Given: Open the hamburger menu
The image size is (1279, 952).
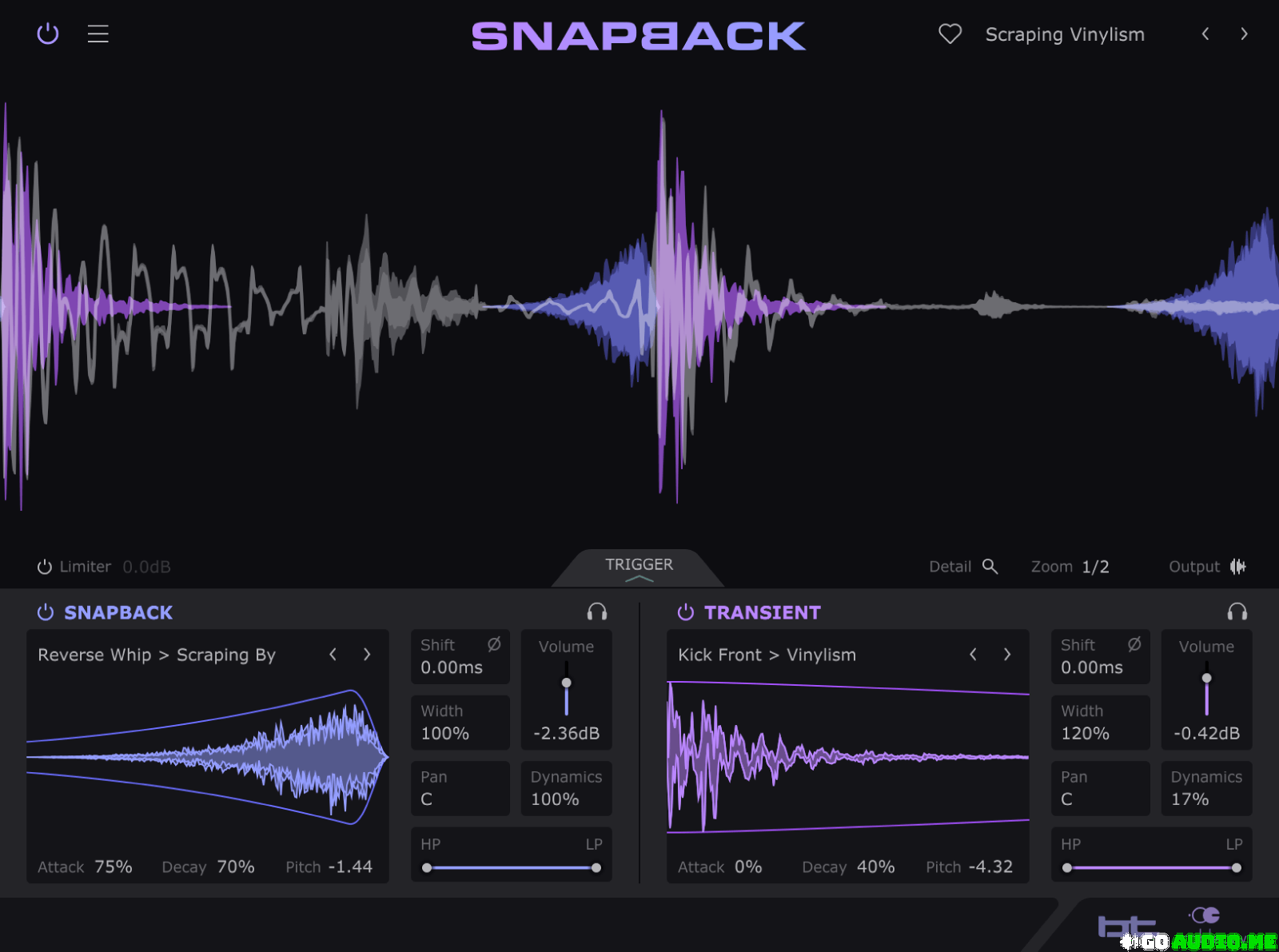Looking at the screenshot, I should tap(98, 34).
